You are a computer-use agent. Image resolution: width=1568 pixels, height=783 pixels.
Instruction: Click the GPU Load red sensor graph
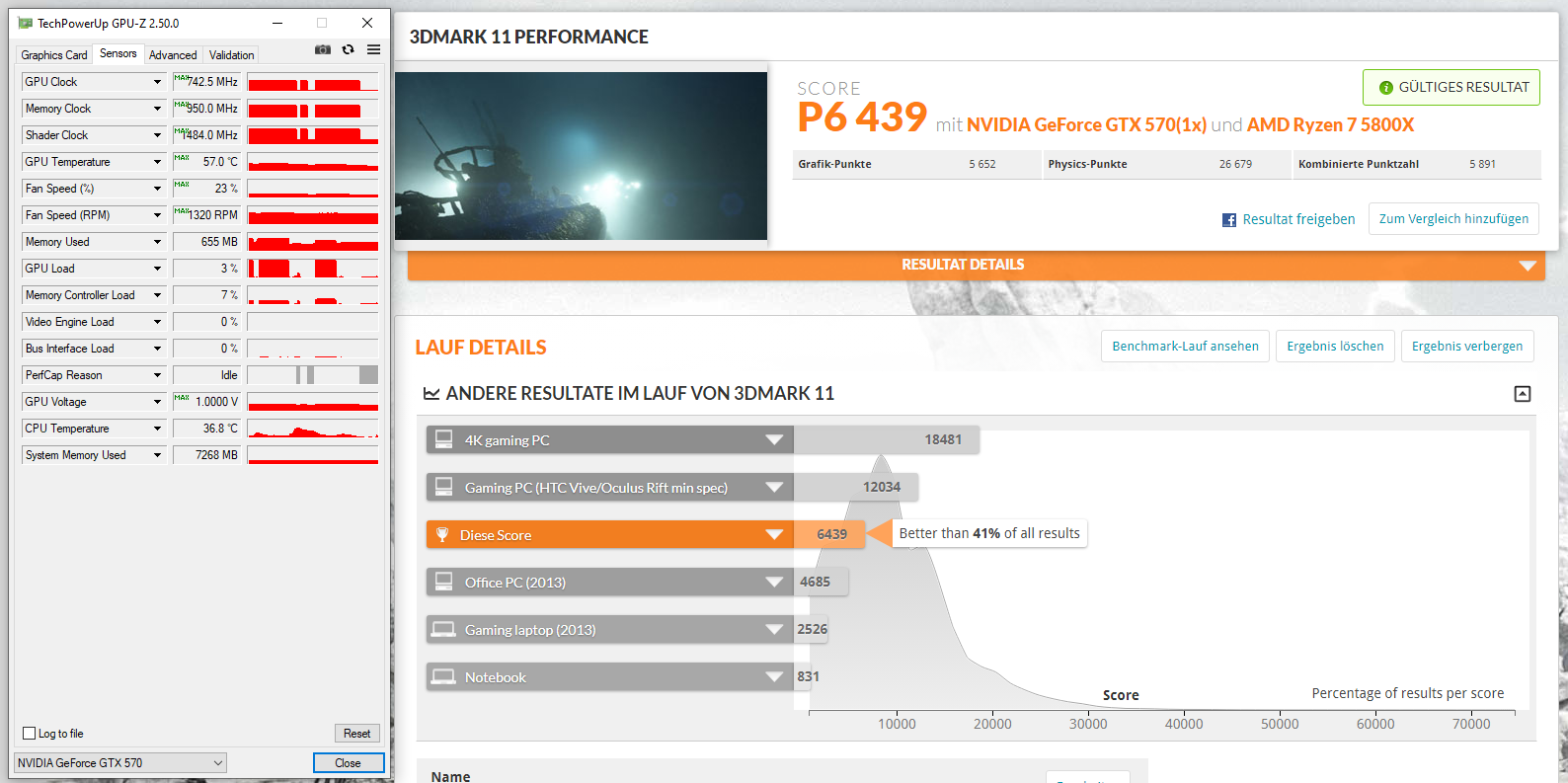313,269
